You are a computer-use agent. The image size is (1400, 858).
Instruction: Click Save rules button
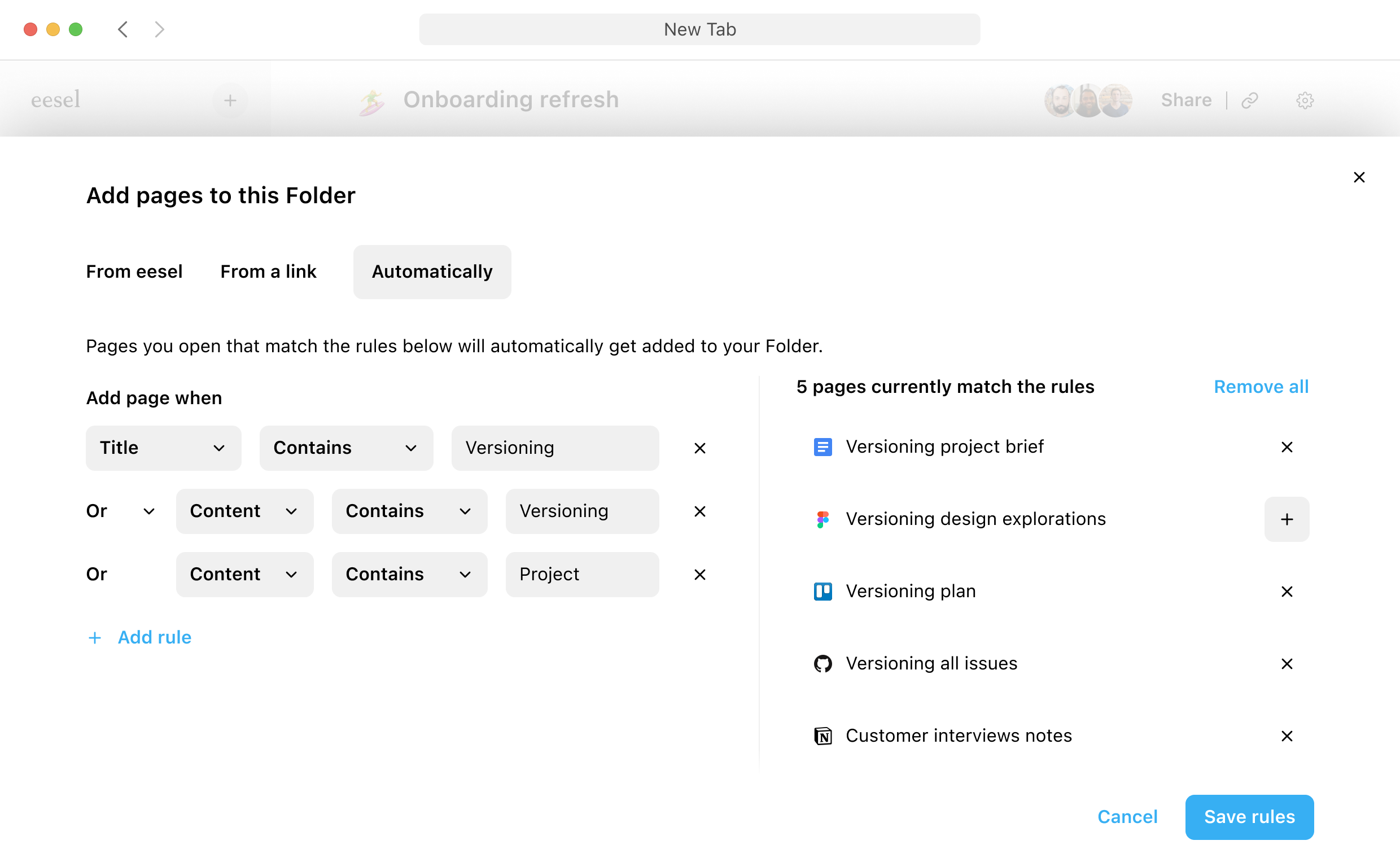[1249, 817]
